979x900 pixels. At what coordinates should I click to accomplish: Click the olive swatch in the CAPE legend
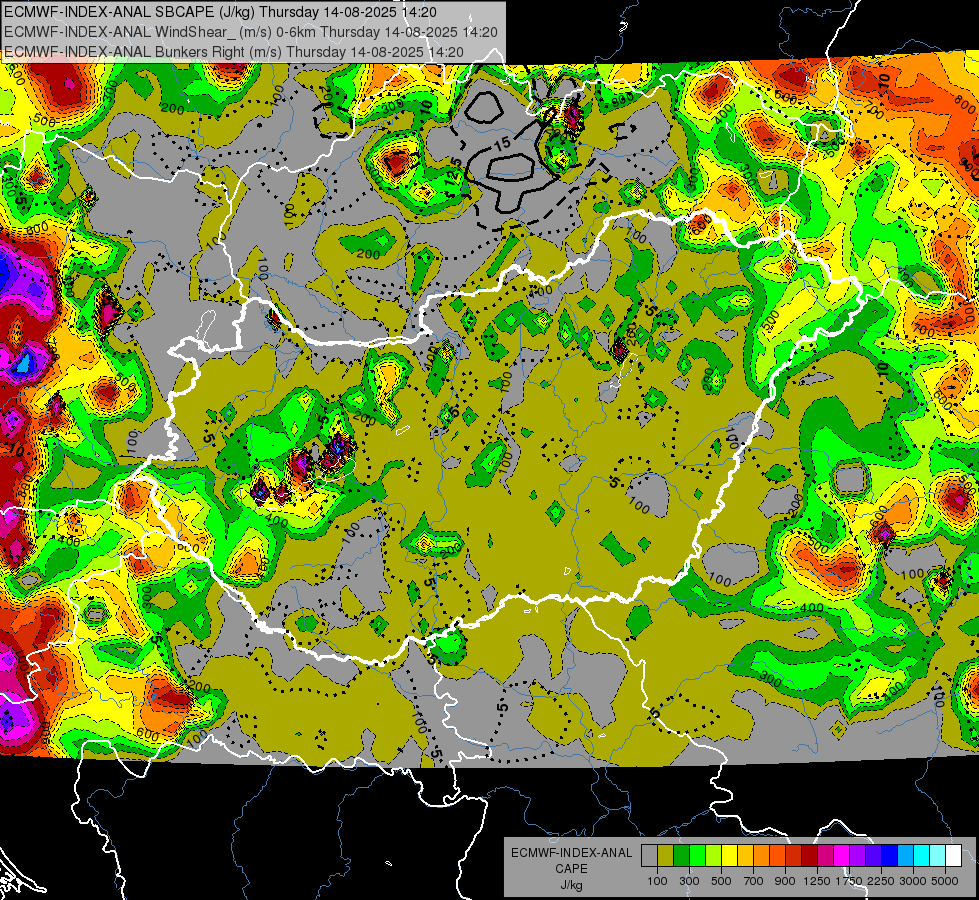pyautogui.click(x=666, y=856)
